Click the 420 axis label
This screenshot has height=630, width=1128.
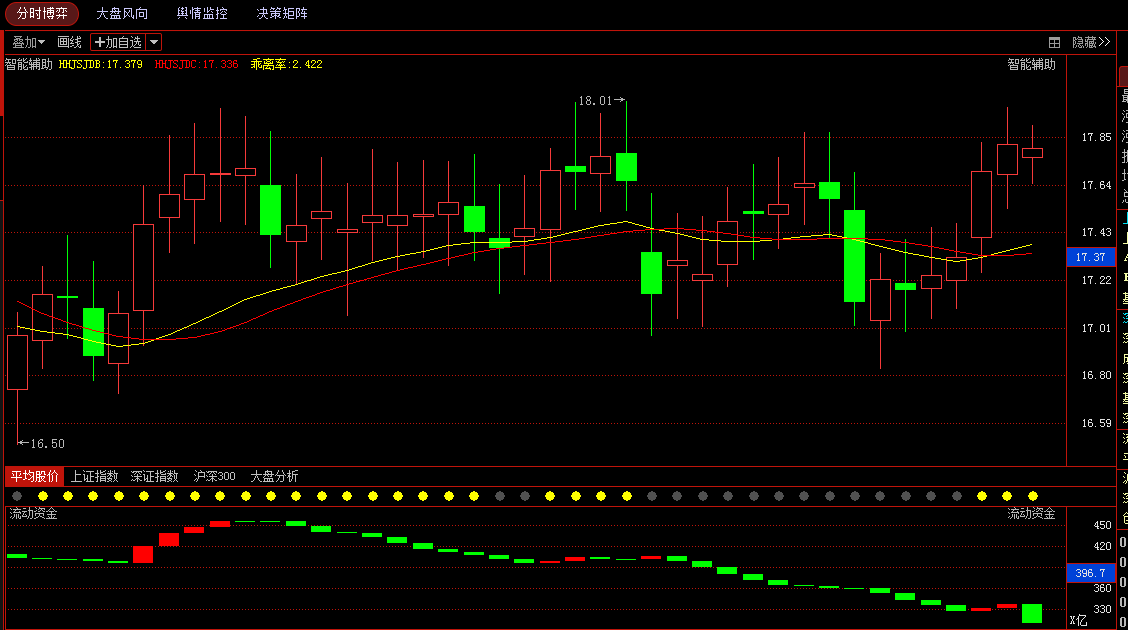[x=1102, y=547]
